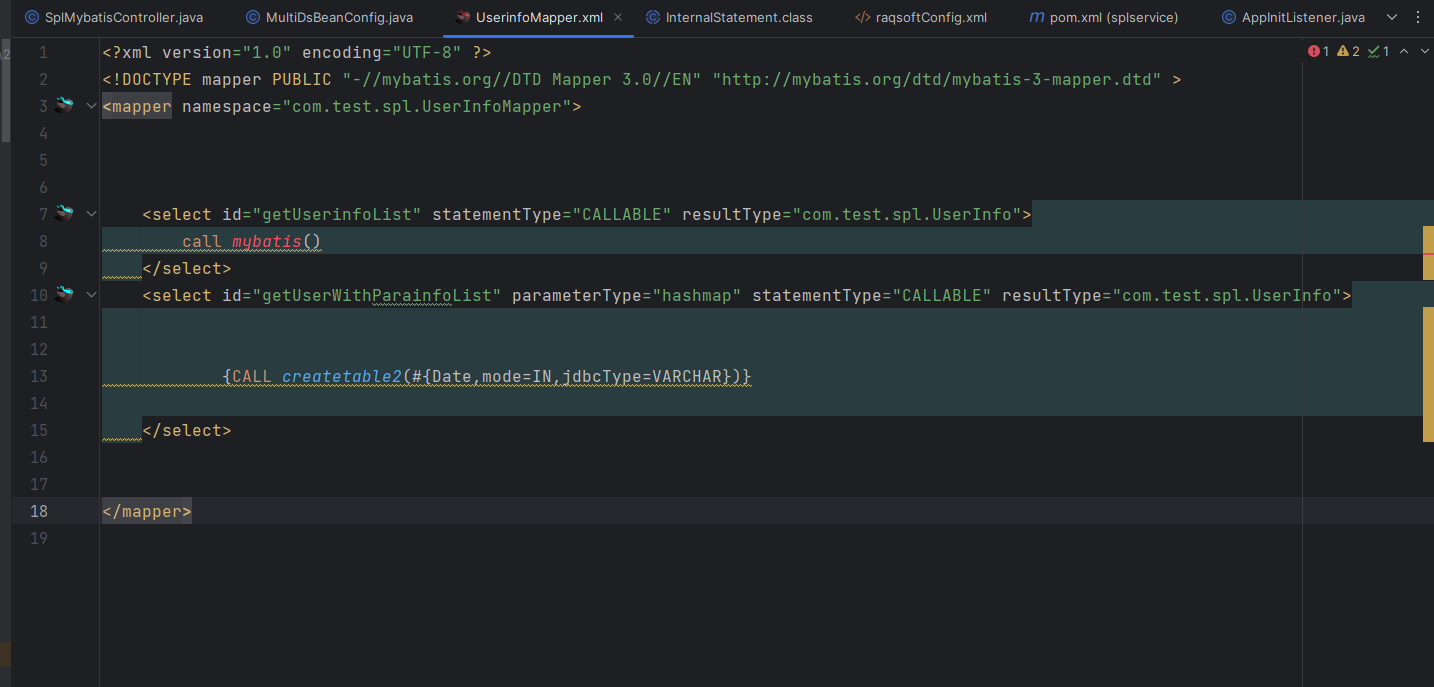Click the warning stripe marker beside line 13
The width and height of the screenshot is (1434, 687).
coord(1428,374)
